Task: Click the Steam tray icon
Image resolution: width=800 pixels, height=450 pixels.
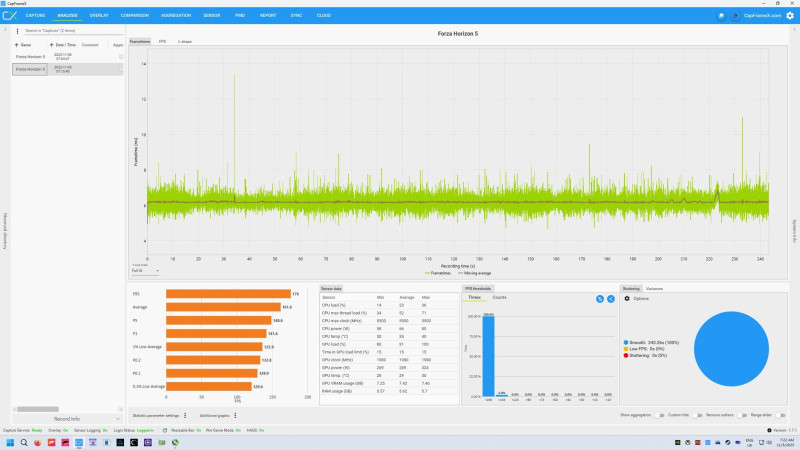Action: pyautogui.click(x=728, y=442)
